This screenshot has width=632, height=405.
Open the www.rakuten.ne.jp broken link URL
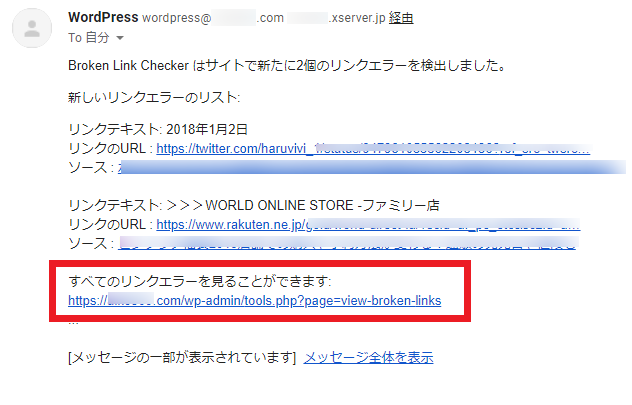tap(368, 224)
